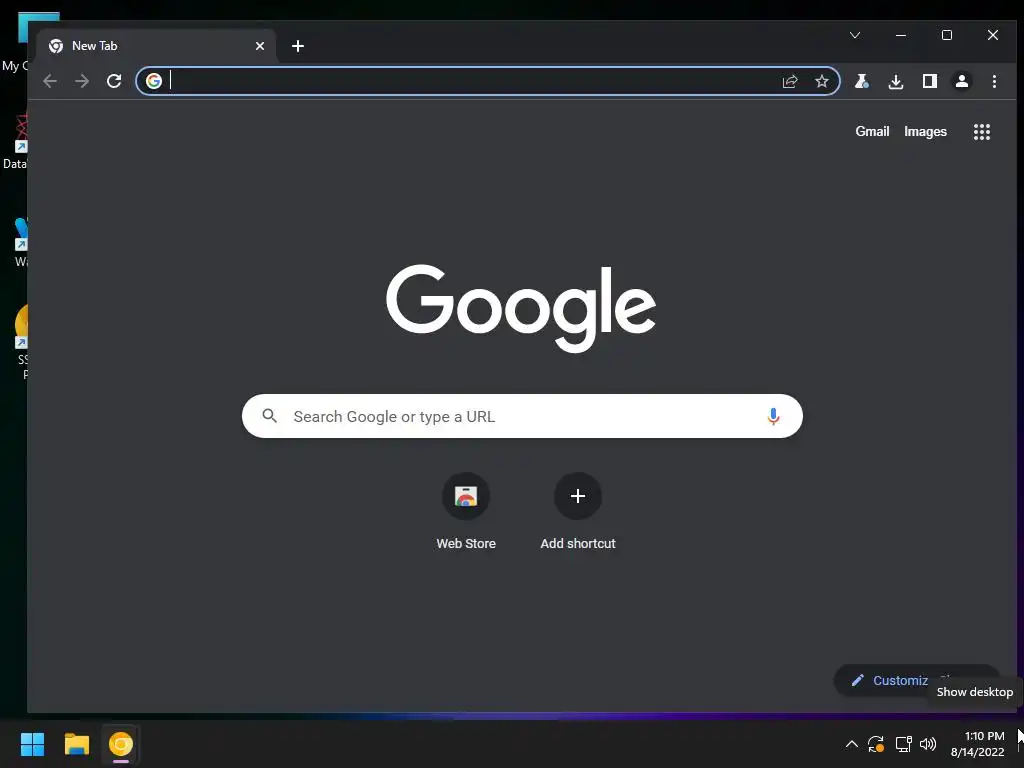Viewport: 1024px width, 768px height.
Task: Open the Images link
Action: click(x=925, y=131)
